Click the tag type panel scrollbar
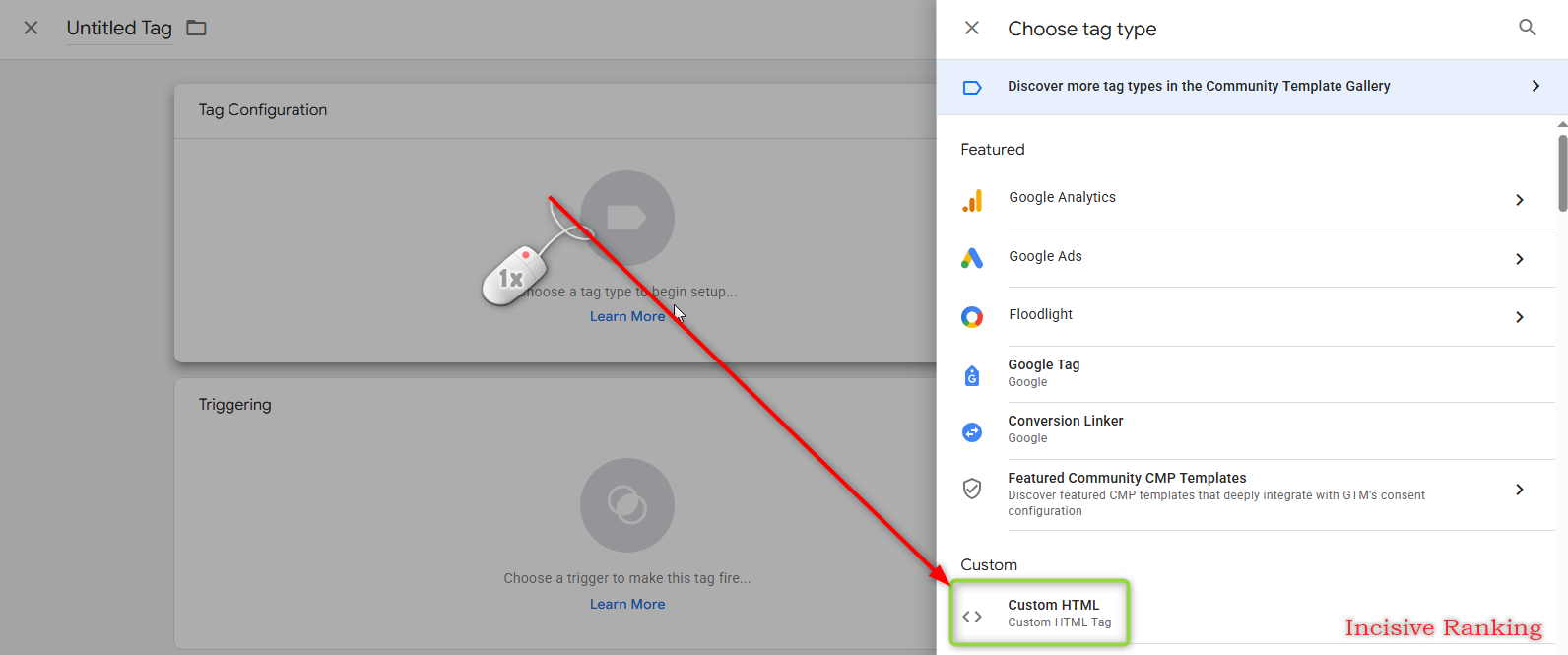The width and height of the screenshot is (1568, 655). (1562, 173)
